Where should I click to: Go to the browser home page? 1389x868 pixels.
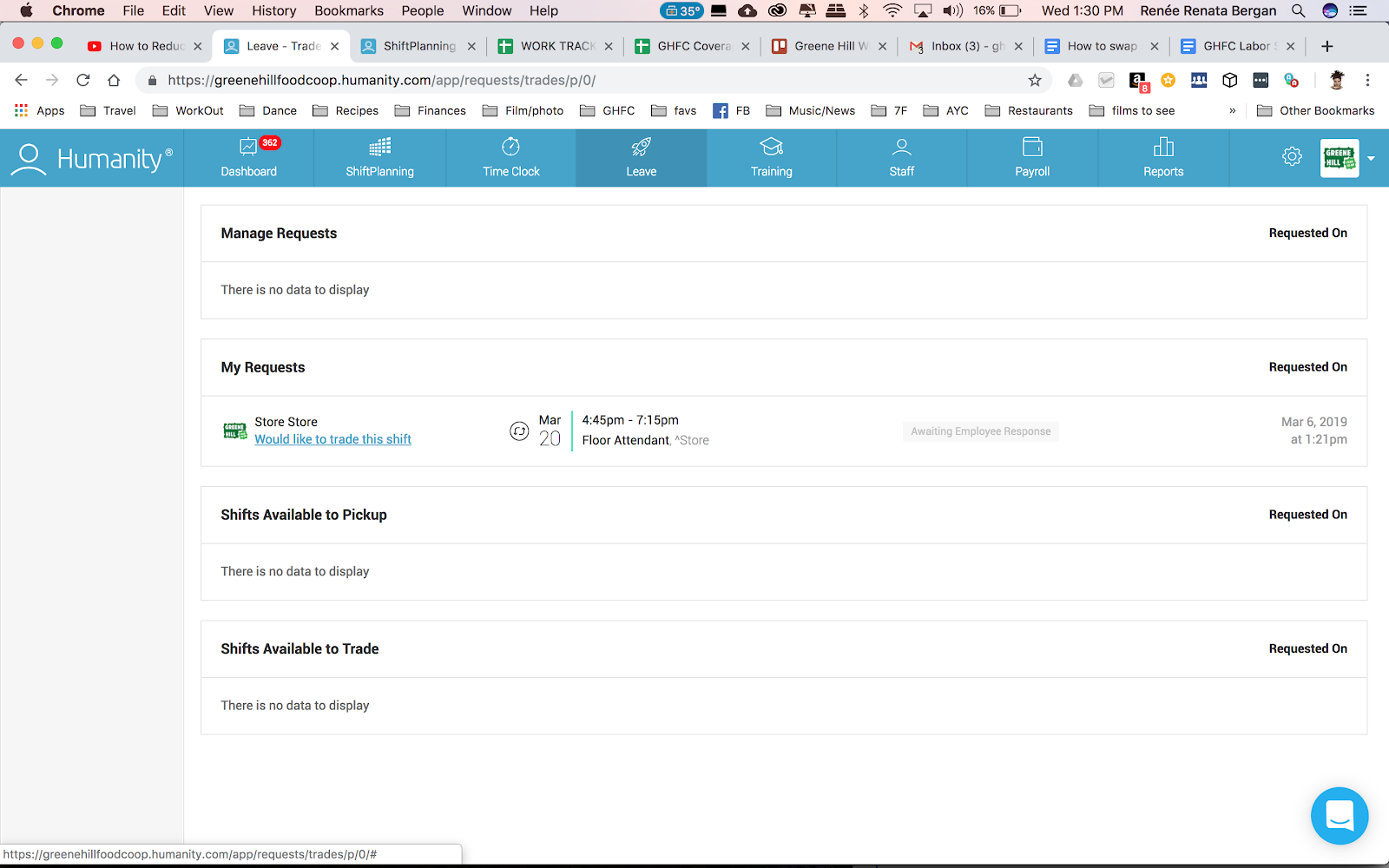coord(114,80)
